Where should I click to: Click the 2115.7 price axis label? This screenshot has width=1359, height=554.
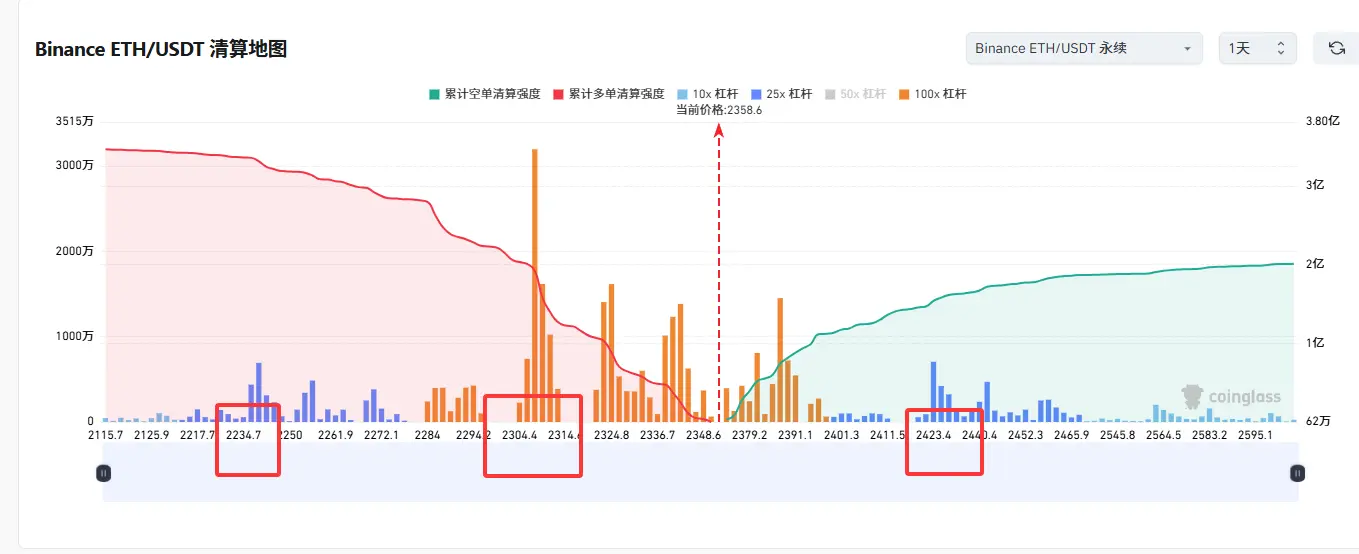click(106, 435)
